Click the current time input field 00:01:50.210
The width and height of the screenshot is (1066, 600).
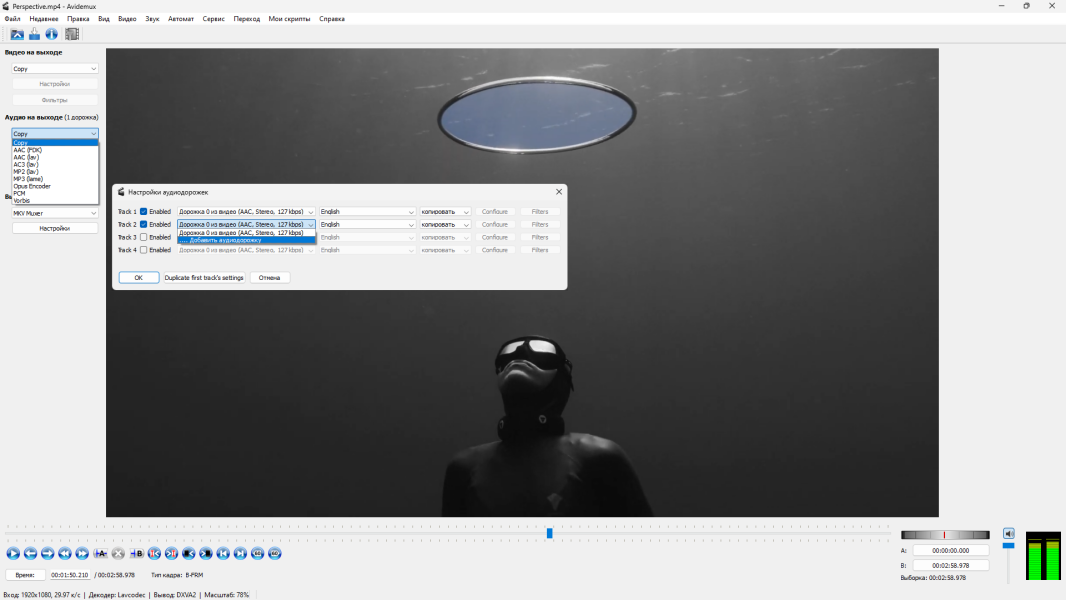(x=69, y=575)
